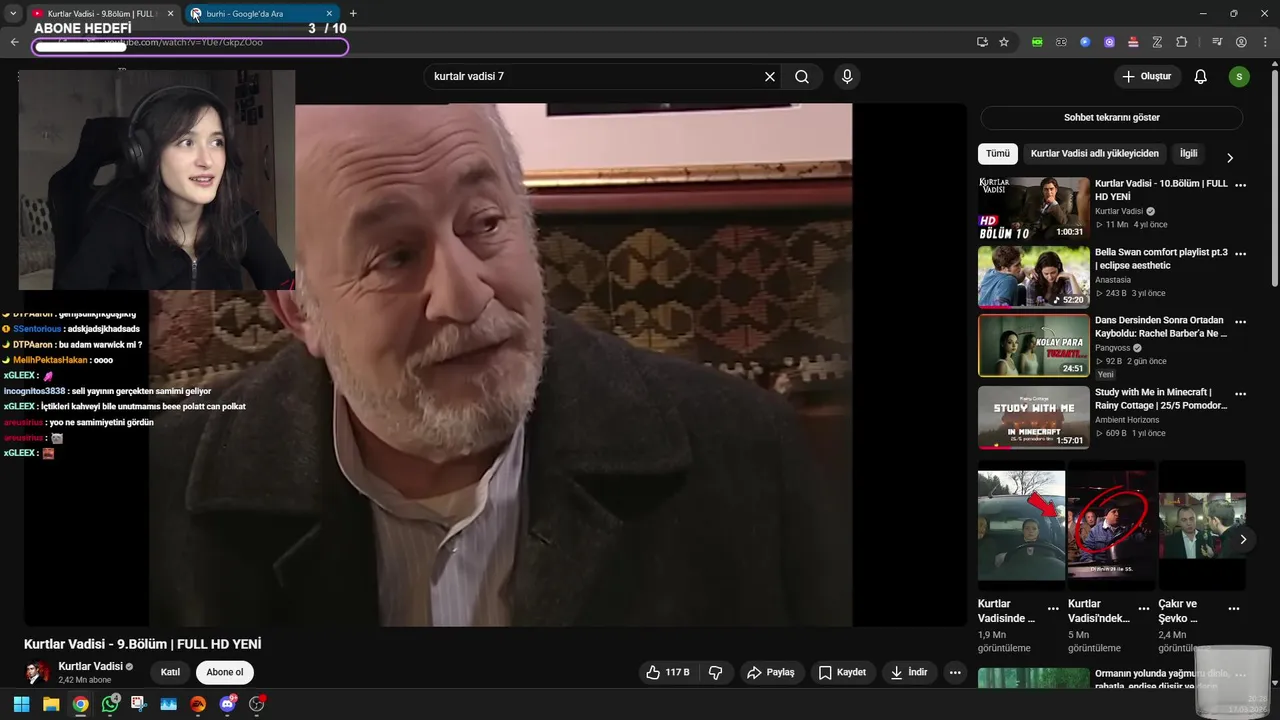
Task: Open Study with Me in Minecraft thumbnail
Action: tap(1034, 417)
